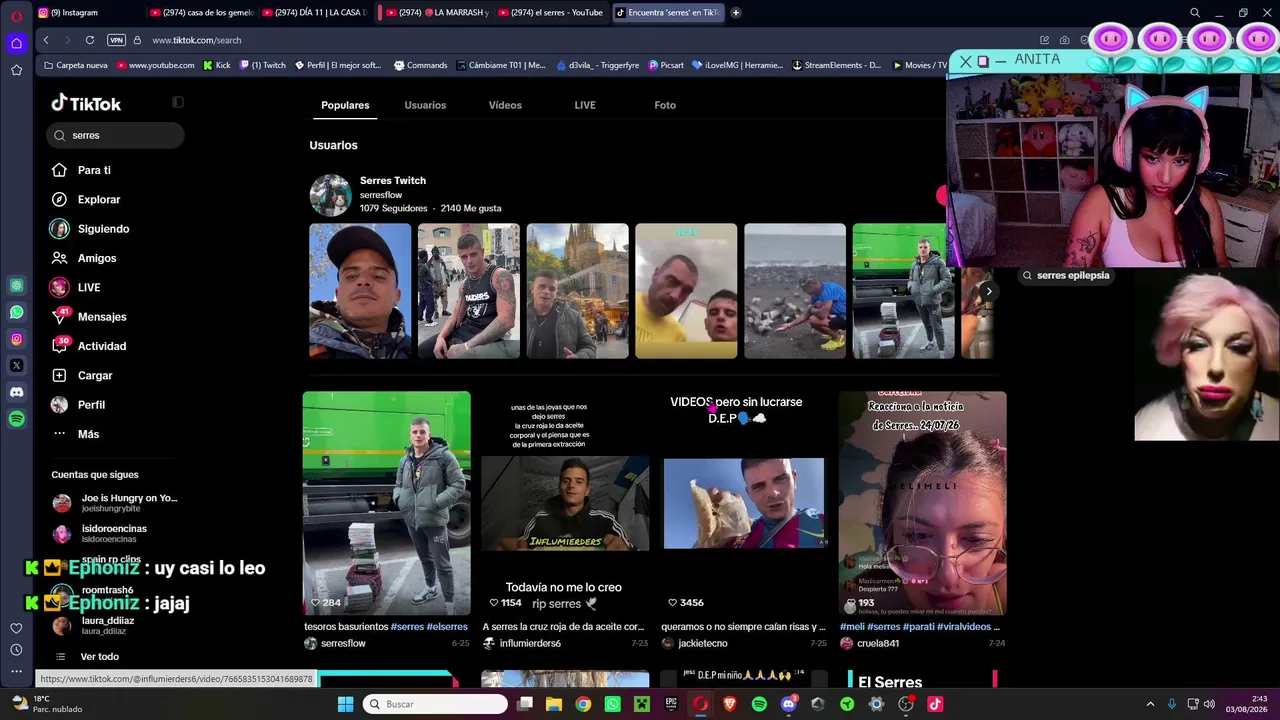Open followed account Joe is Hungry on Yo...

[x=115, y=503]
